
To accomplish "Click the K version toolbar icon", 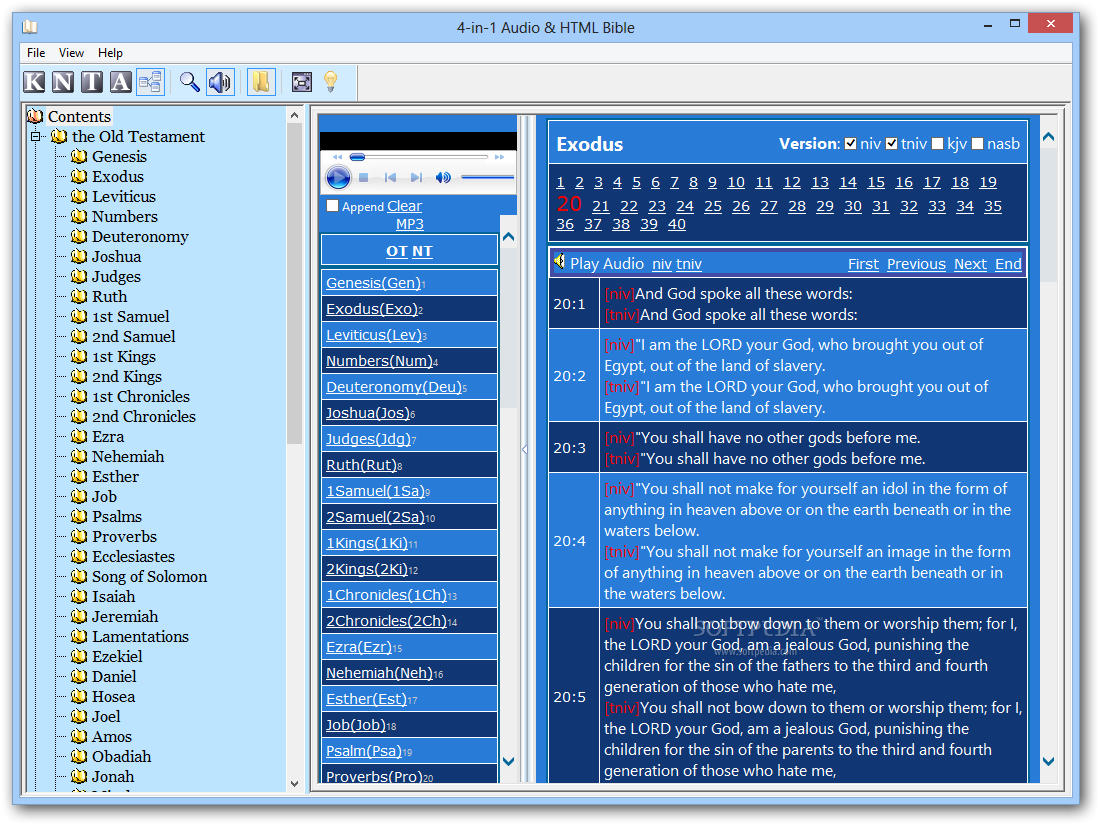I will [x=34, y=82].
